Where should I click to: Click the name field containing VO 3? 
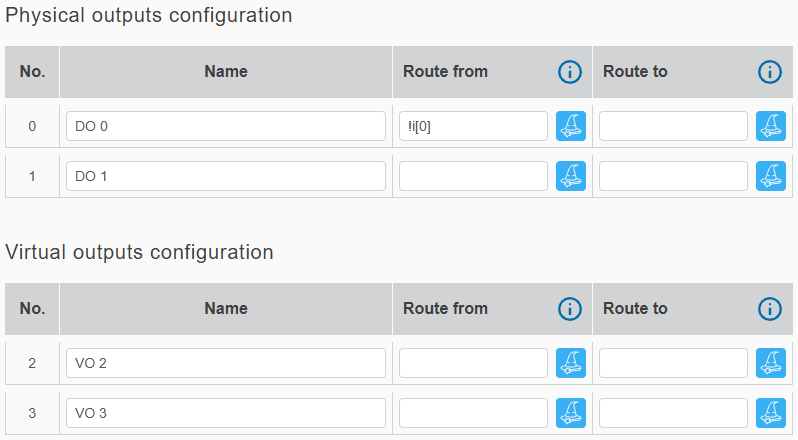coord(225,413)
